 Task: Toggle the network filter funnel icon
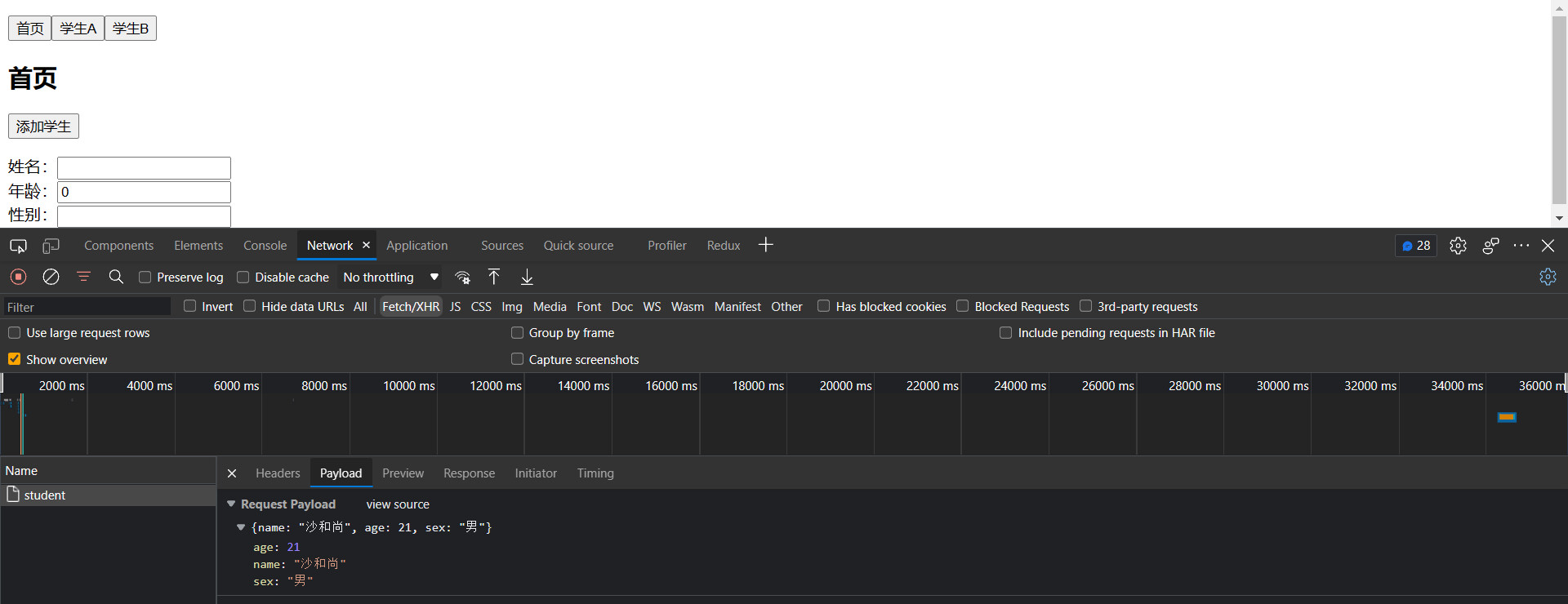pos(83,277)
